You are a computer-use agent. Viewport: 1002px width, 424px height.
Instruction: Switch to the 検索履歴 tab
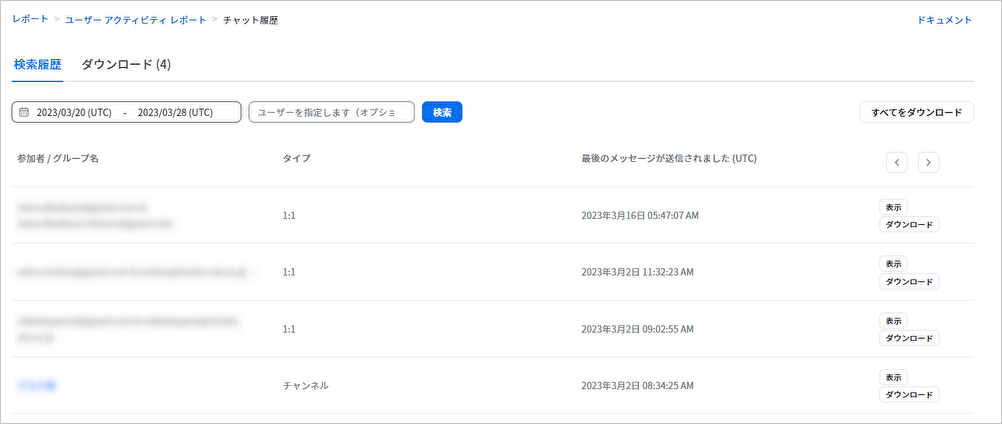pos(38,65)
